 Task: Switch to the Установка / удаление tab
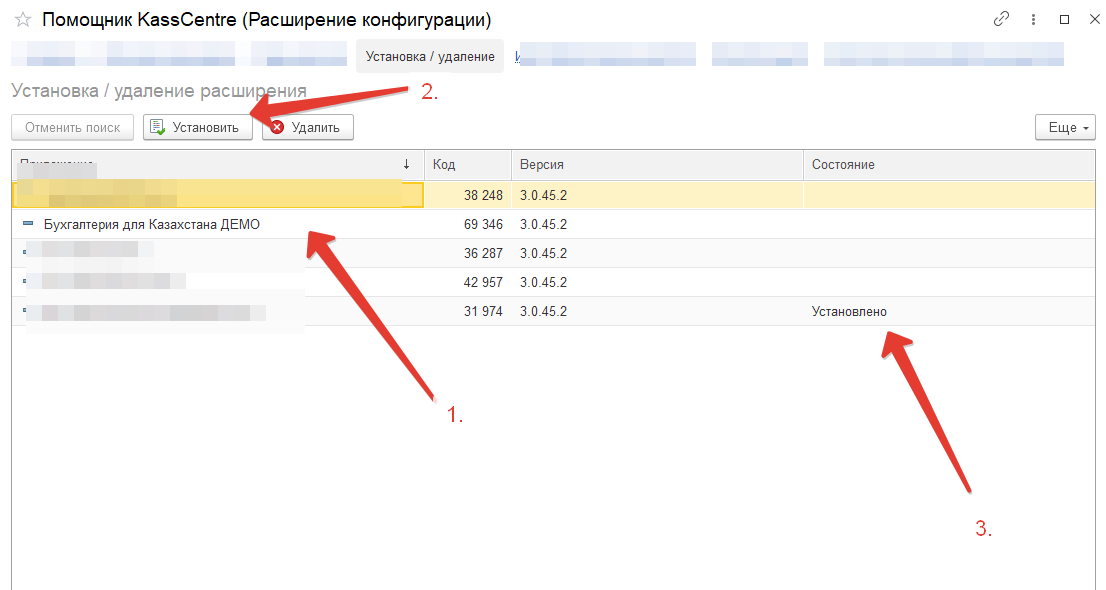coord(429,56)
